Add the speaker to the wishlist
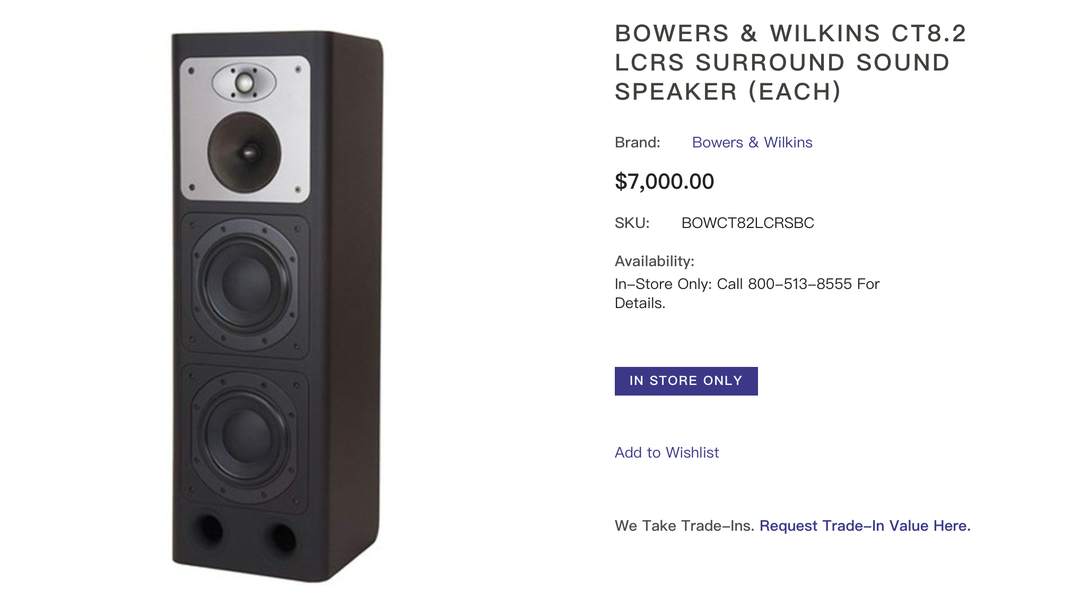Viewport: 1080px width, 614px height. tap(667, 453)
